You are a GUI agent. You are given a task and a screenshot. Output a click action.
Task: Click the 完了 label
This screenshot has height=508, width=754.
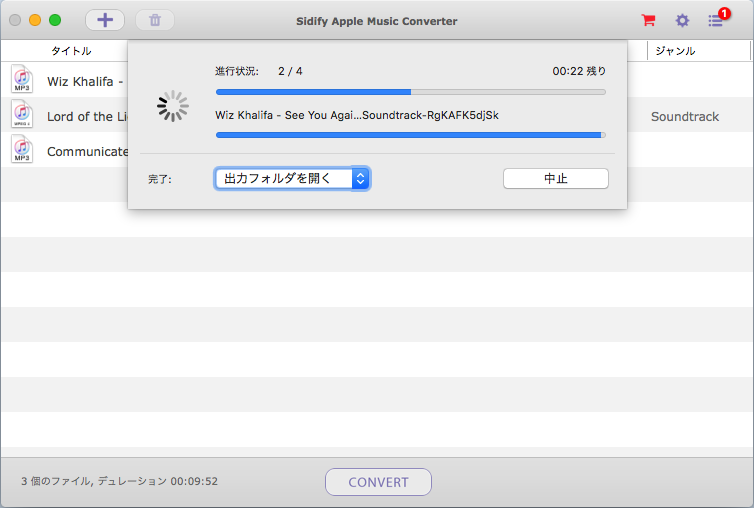[160, 179]
